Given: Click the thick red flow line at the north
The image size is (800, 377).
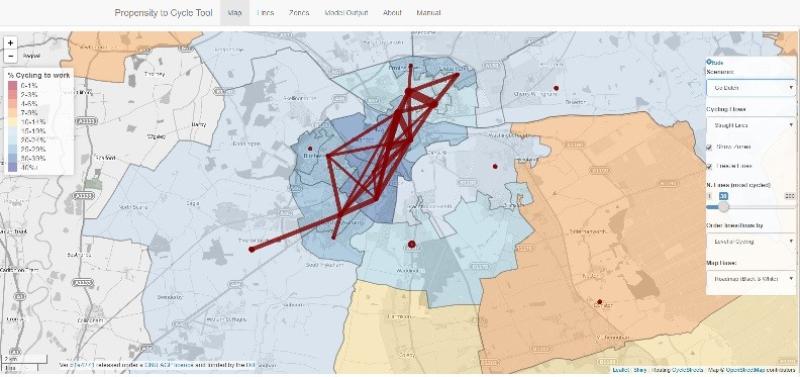Looking at the screenshot, I should 421,97.
